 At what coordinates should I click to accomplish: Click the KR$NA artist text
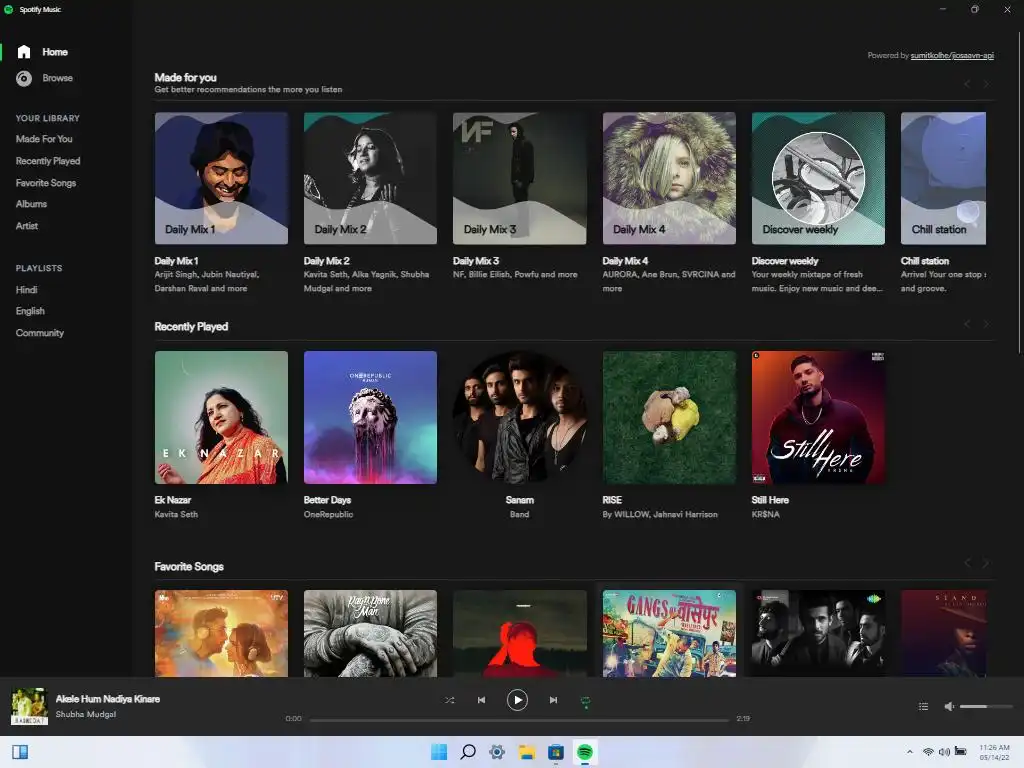click(x=765, y=514)
